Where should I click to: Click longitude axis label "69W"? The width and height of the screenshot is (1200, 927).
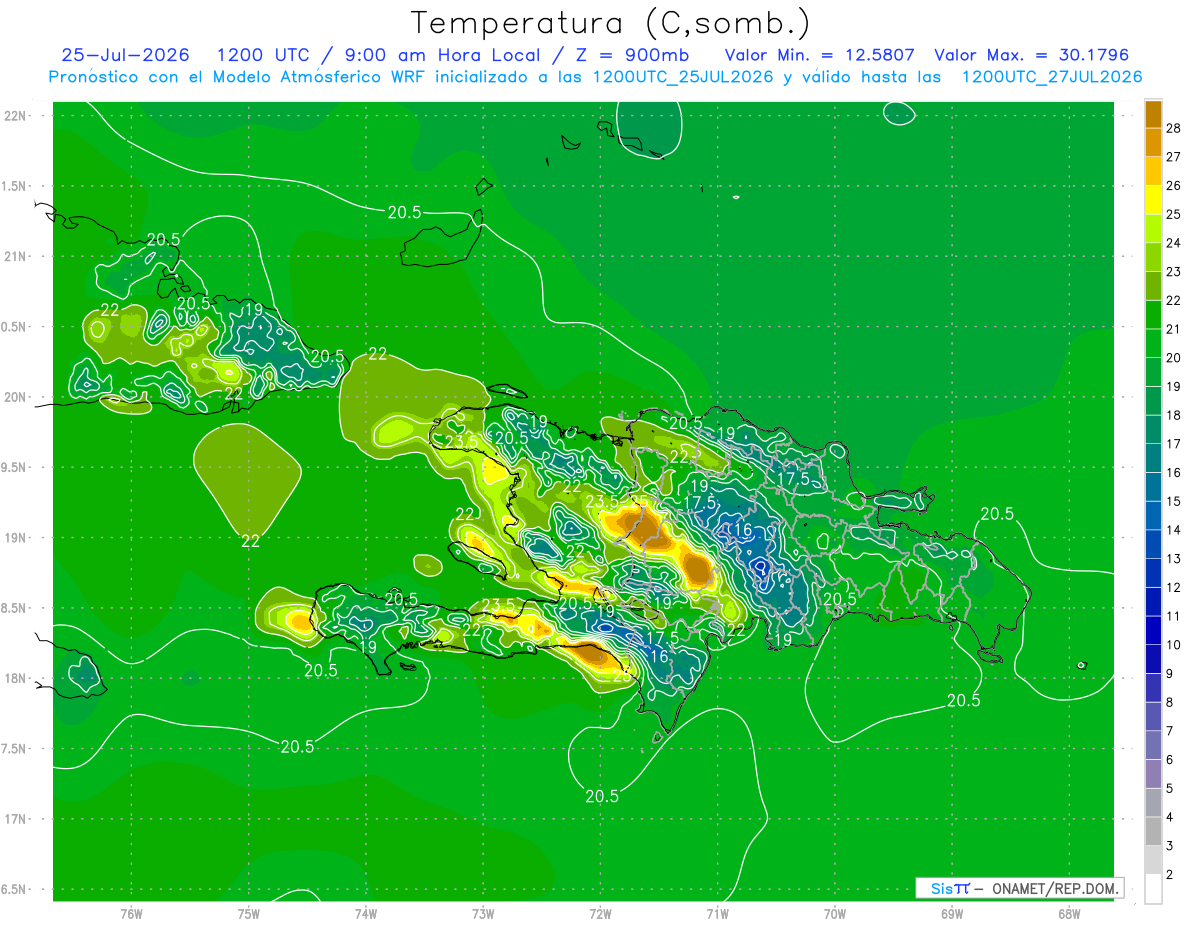(952, 914)
